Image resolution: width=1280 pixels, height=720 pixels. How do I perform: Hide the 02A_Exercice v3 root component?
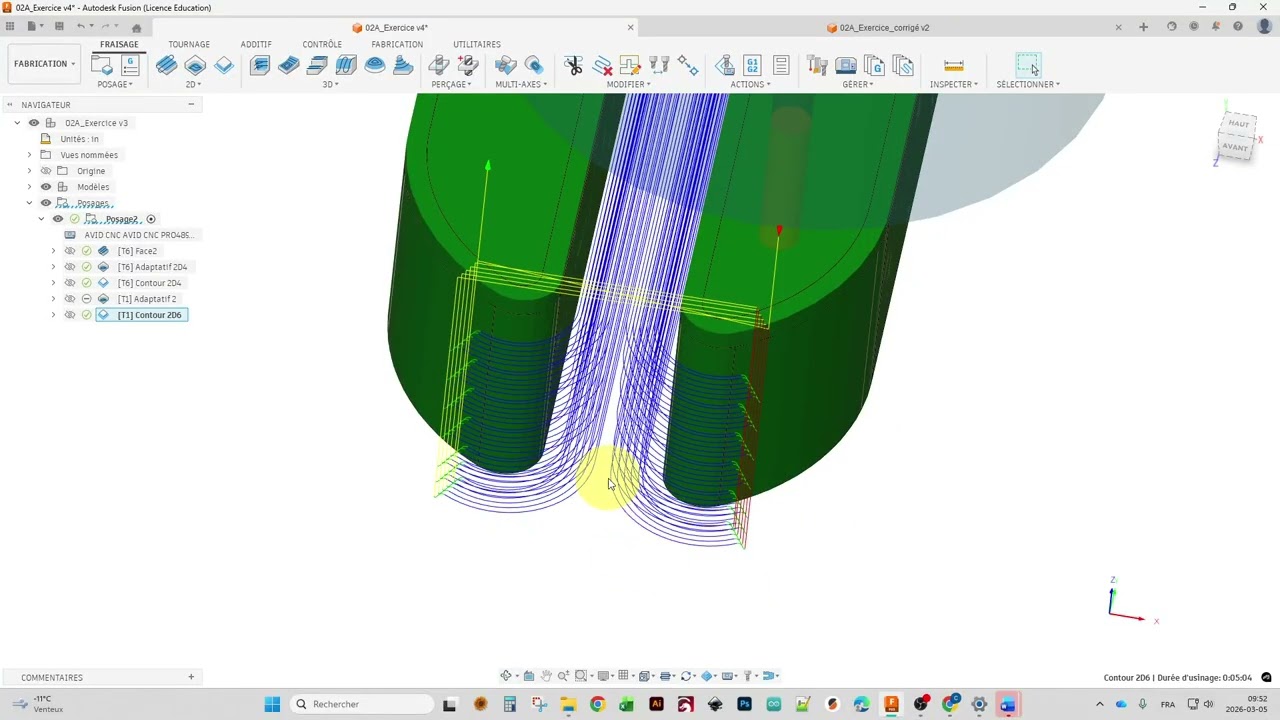(34, 123)
